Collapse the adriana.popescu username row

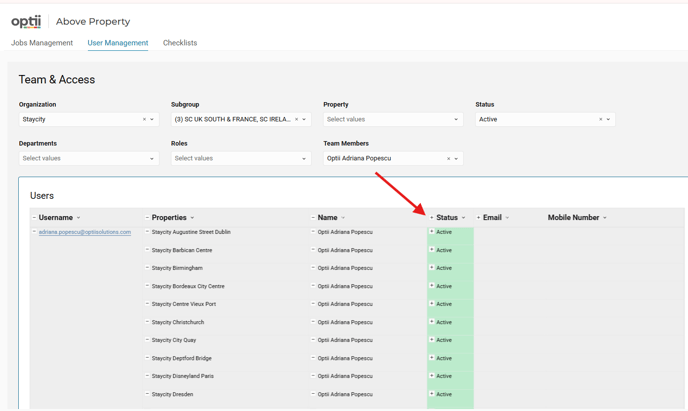(34, 232)
